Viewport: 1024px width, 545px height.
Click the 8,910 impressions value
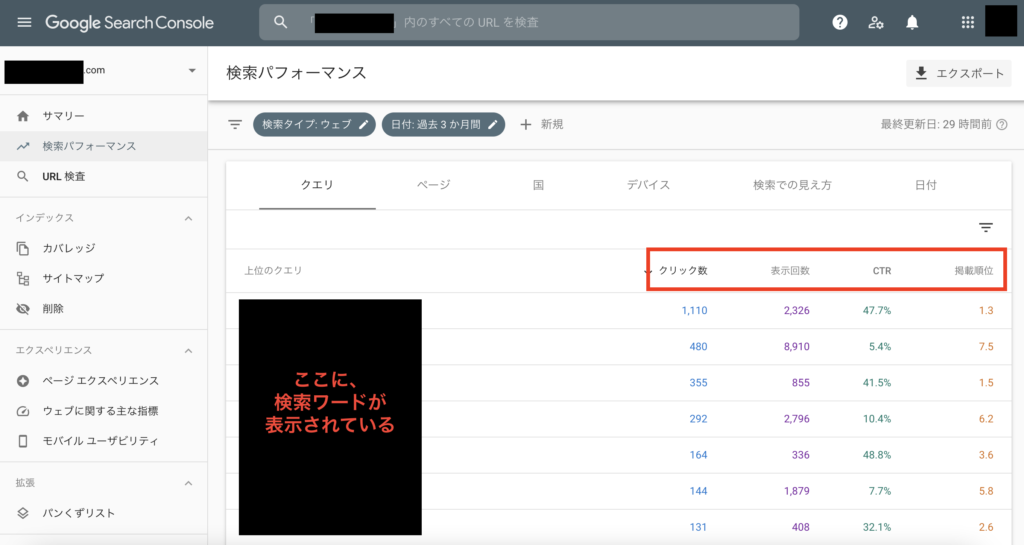[797, 347]
